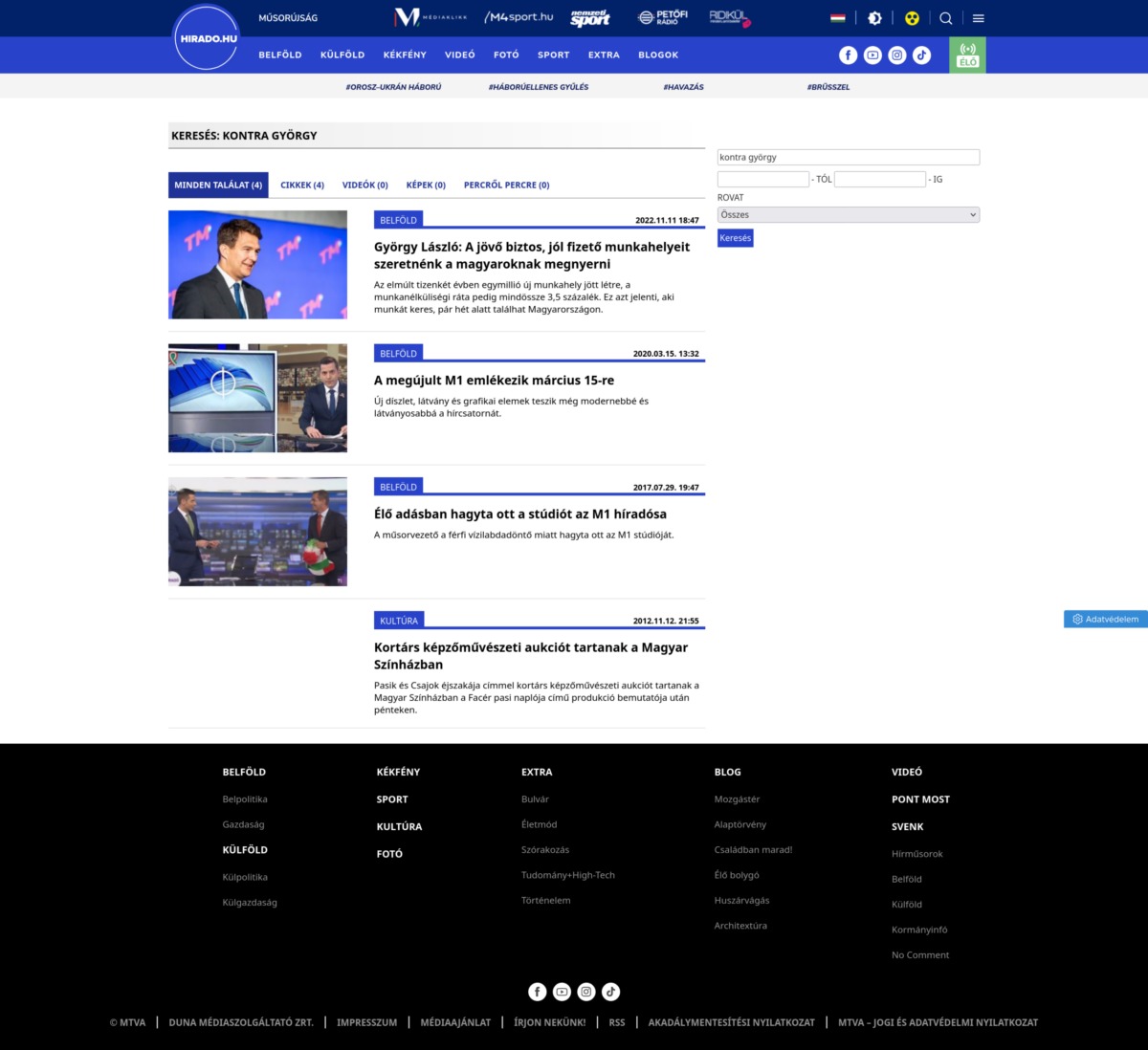Select the VIDEÓK (0) tab
Image resolution: width=1148 pixels, height=1050 pixels.
(365, 186)
